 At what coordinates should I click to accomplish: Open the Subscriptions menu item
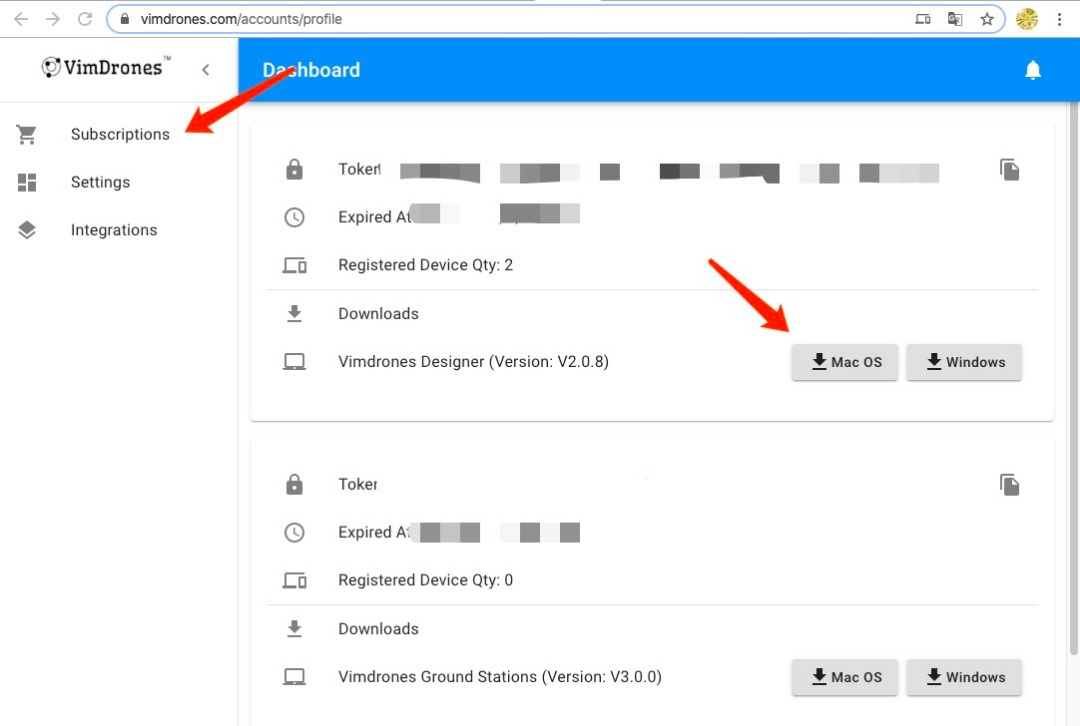pos(120,134)
